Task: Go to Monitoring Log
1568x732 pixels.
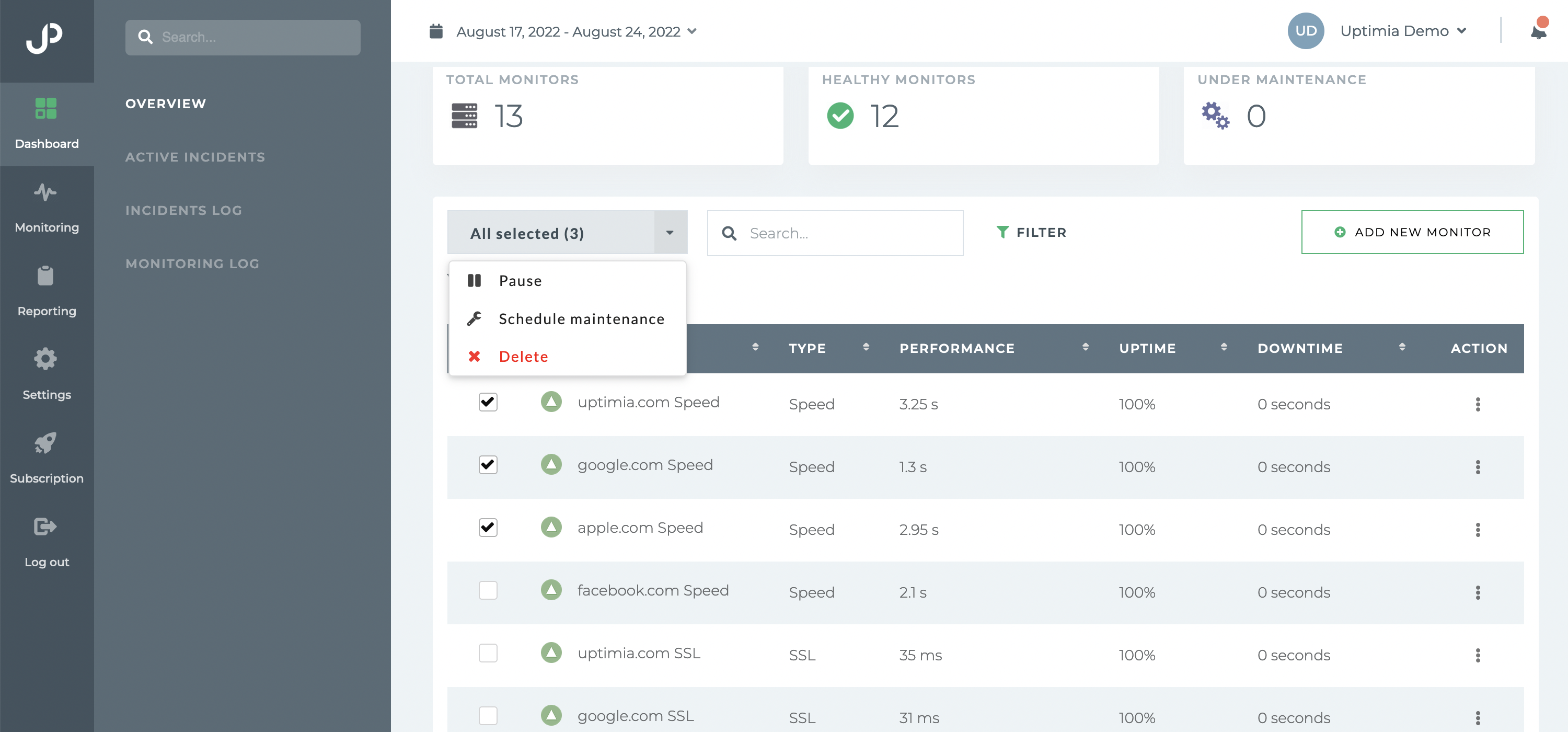Action: point(192,264)
